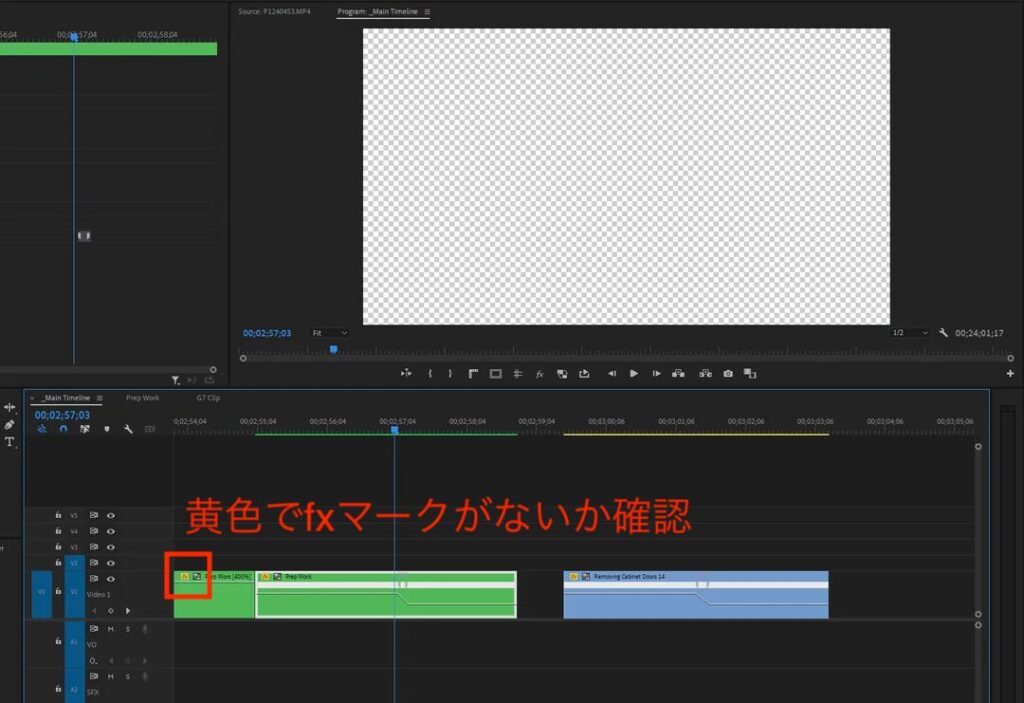1024x703 pixels.
Task: Open Timeline Display Settings wrench icon
Action: click(x=128, y=428)
